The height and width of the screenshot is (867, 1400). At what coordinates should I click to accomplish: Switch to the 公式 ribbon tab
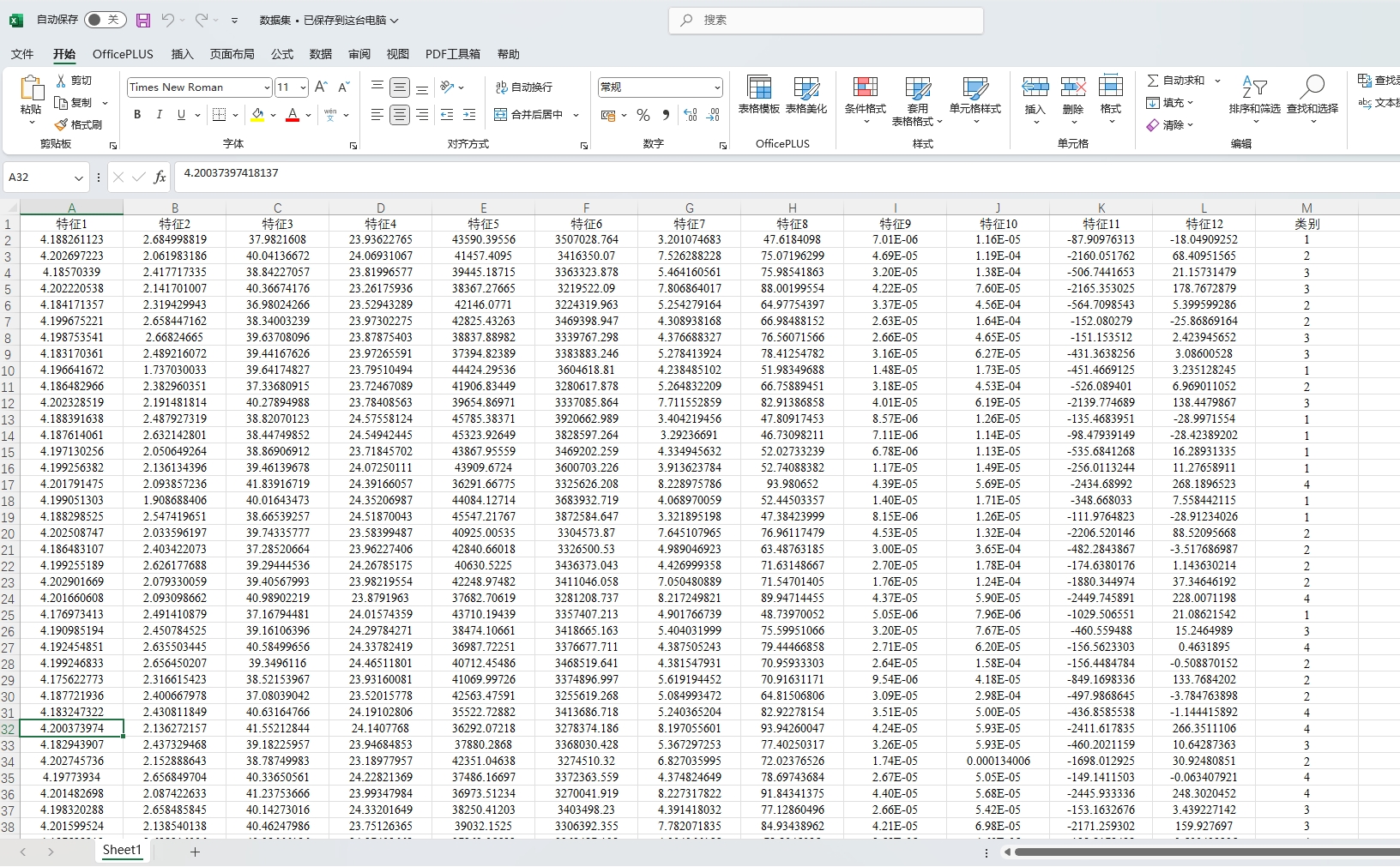[282, 54]
